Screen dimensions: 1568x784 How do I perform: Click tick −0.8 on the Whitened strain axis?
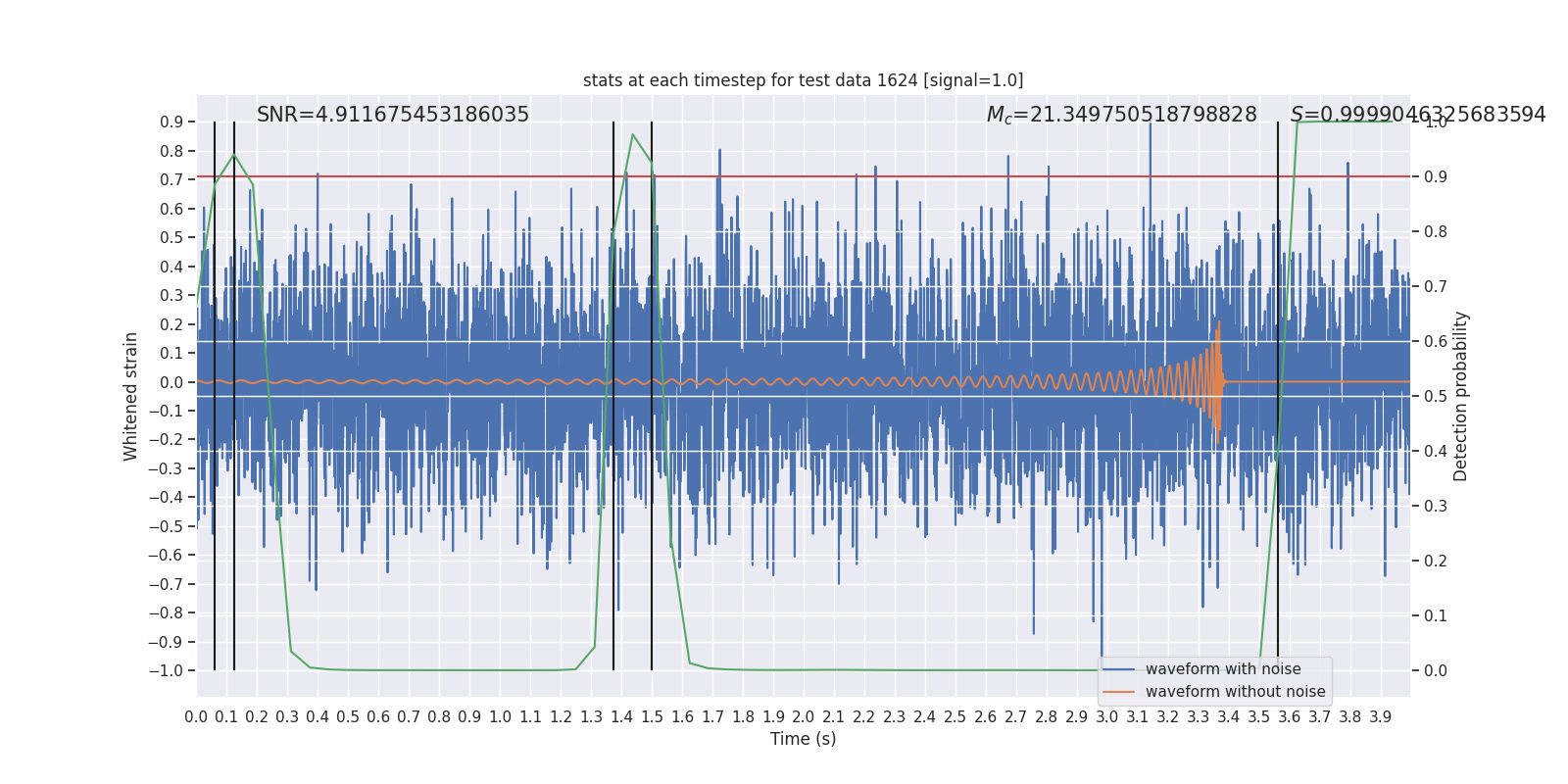click(x=166, y=612)
